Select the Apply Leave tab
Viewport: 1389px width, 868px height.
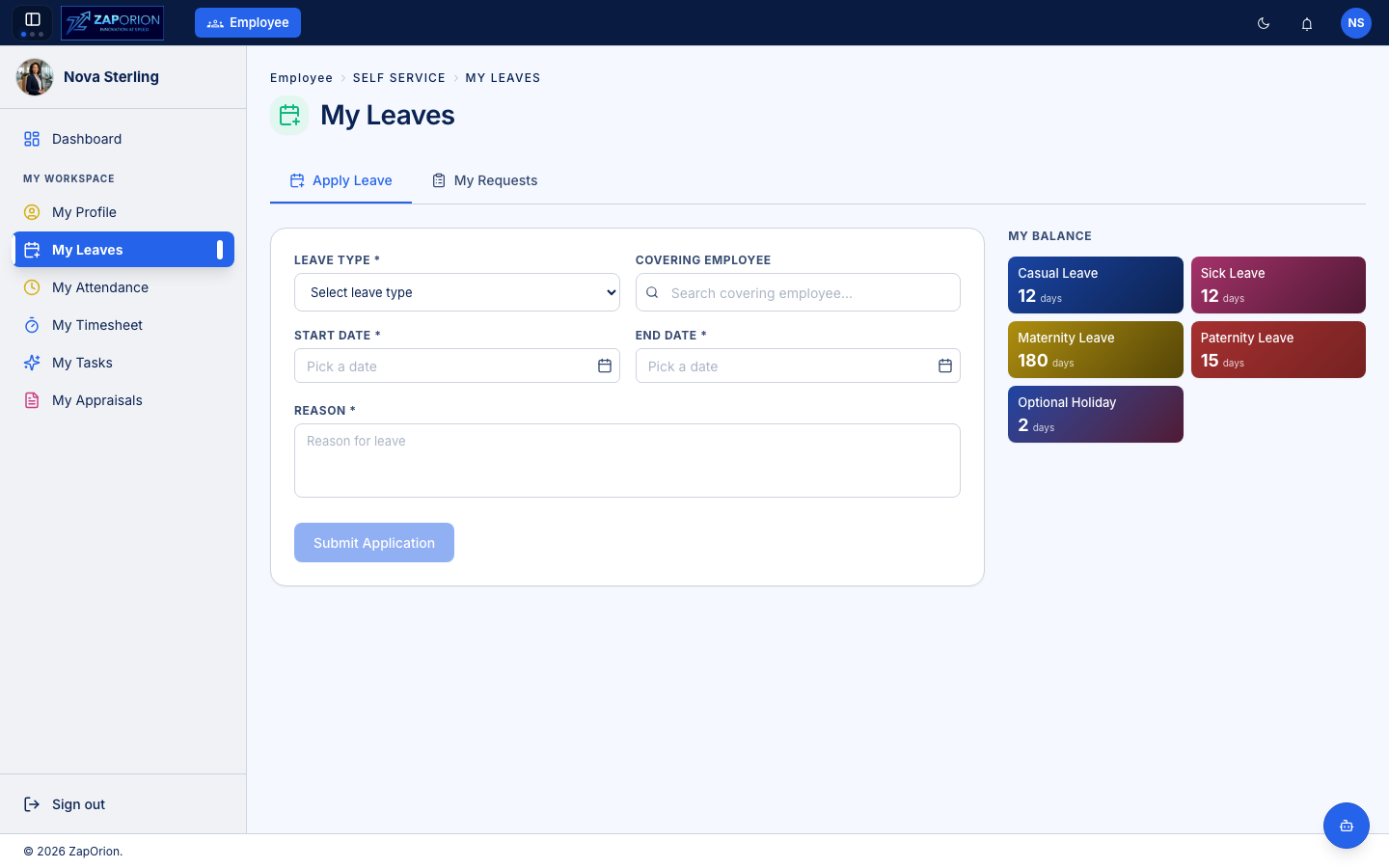(340, 180)
